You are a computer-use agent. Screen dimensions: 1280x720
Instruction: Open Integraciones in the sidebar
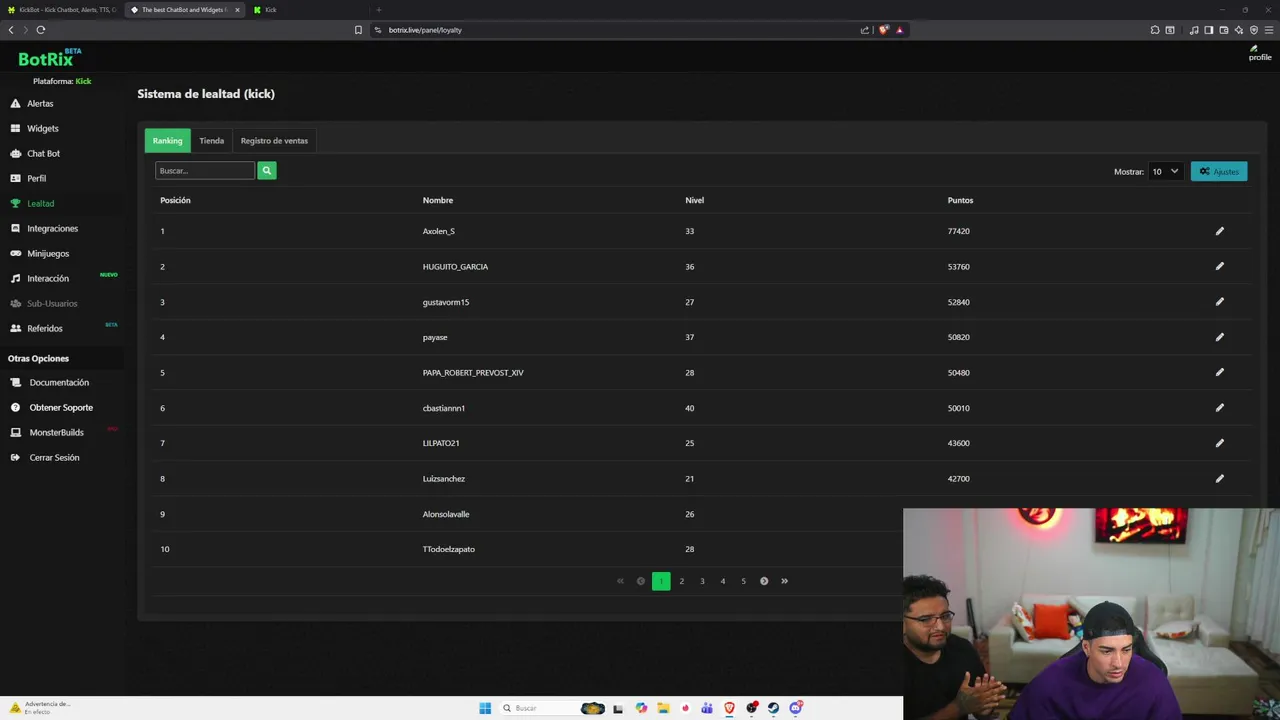pos(52,229)
